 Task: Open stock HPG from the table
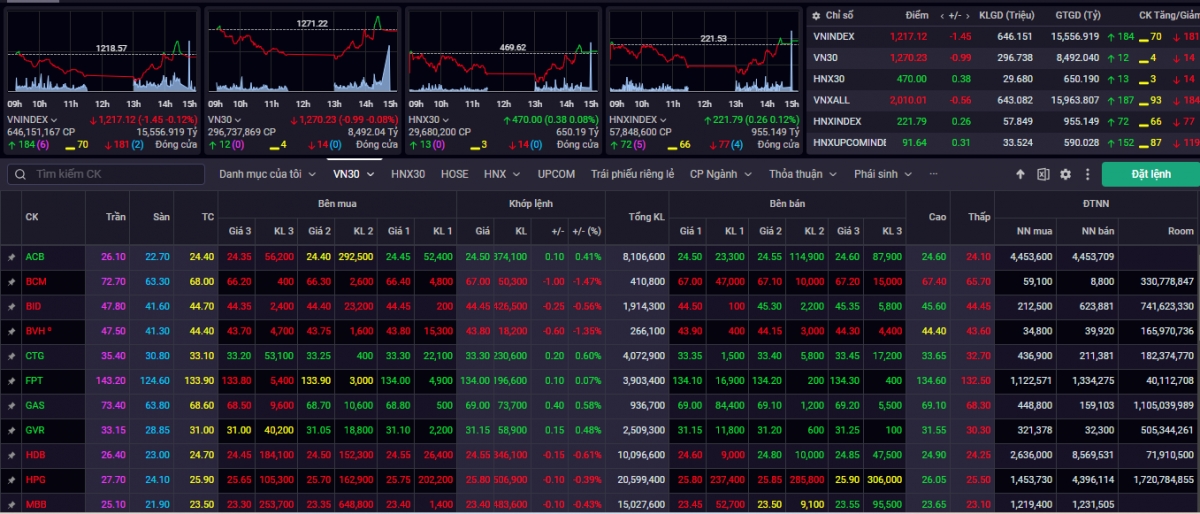35,480
